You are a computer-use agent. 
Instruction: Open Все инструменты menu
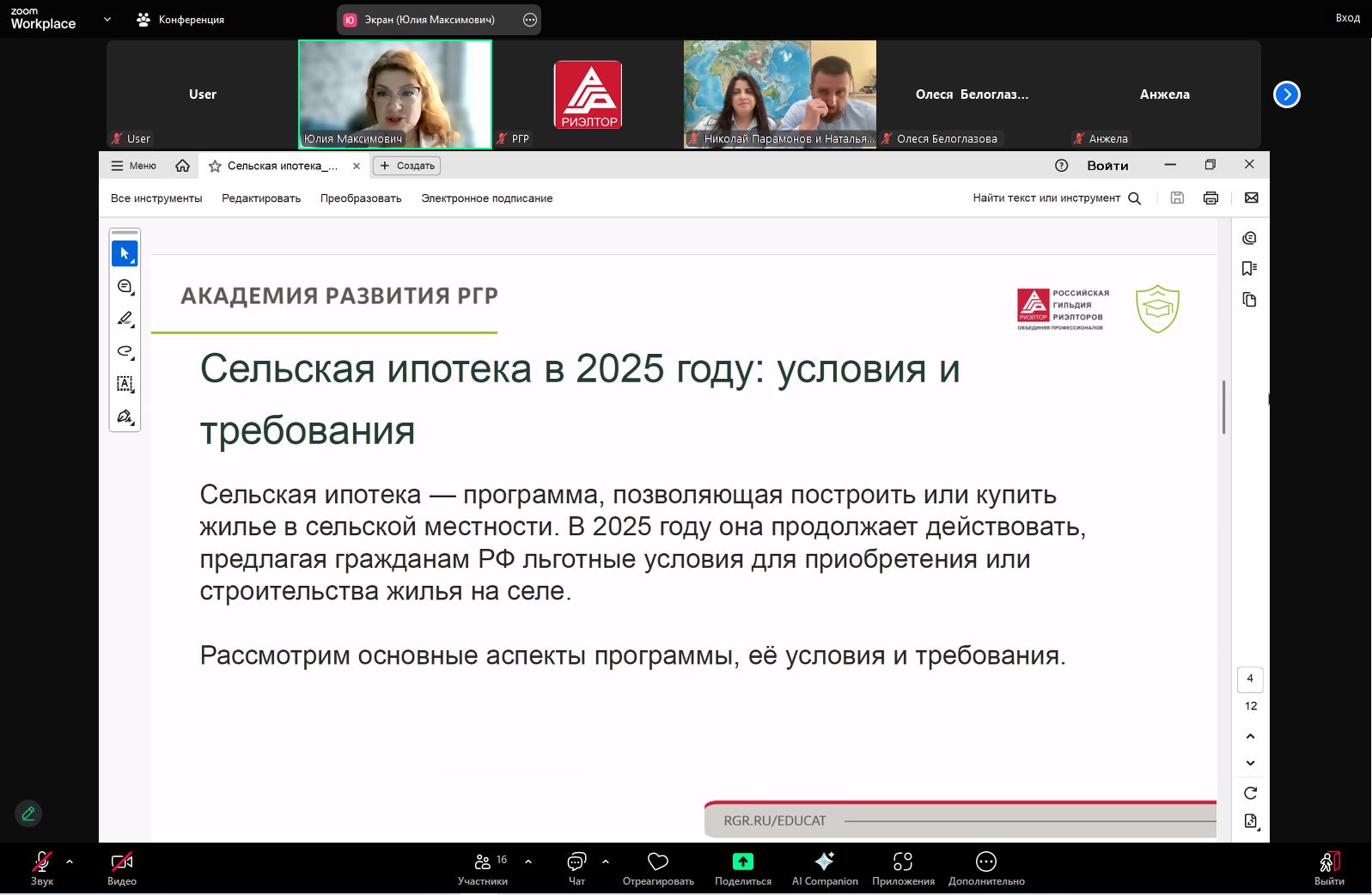coord(156,198)
